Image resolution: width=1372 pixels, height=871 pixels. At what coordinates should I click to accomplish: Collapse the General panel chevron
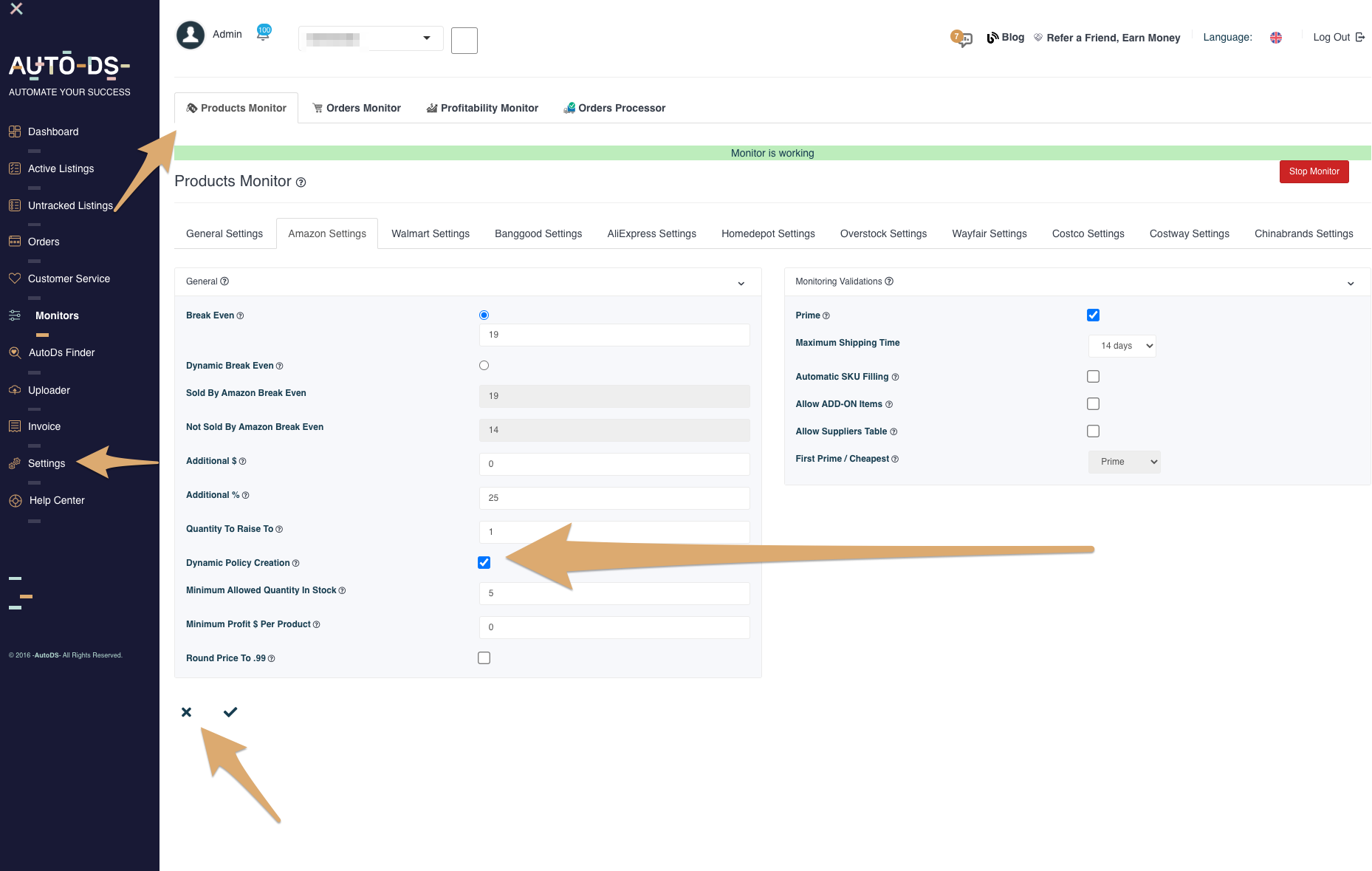tap(741, 283)
